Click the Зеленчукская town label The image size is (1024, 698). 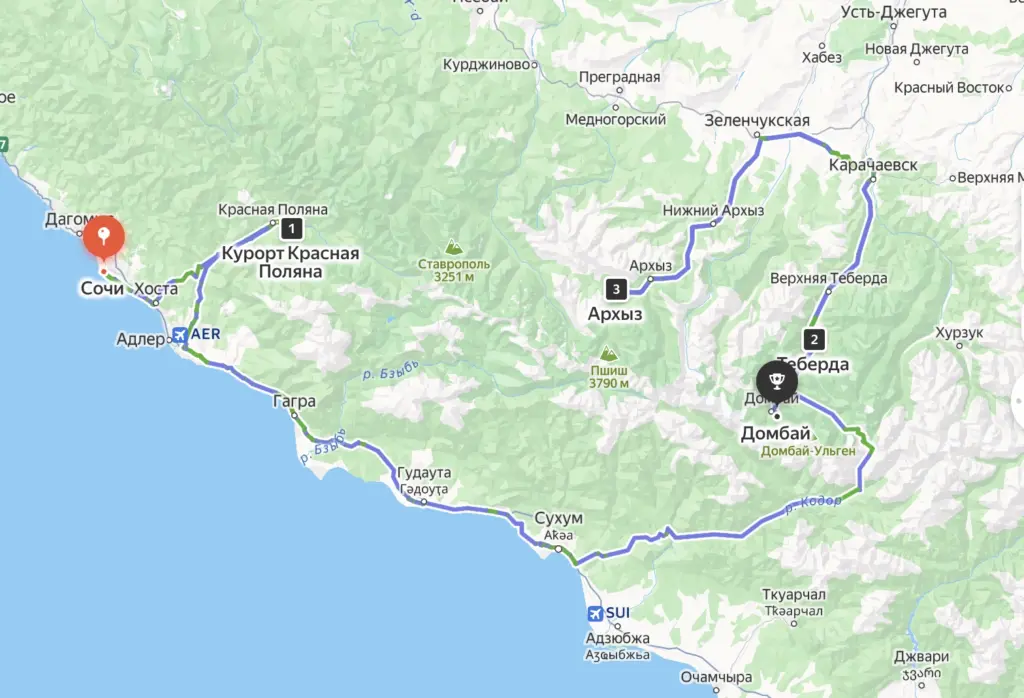757,121
